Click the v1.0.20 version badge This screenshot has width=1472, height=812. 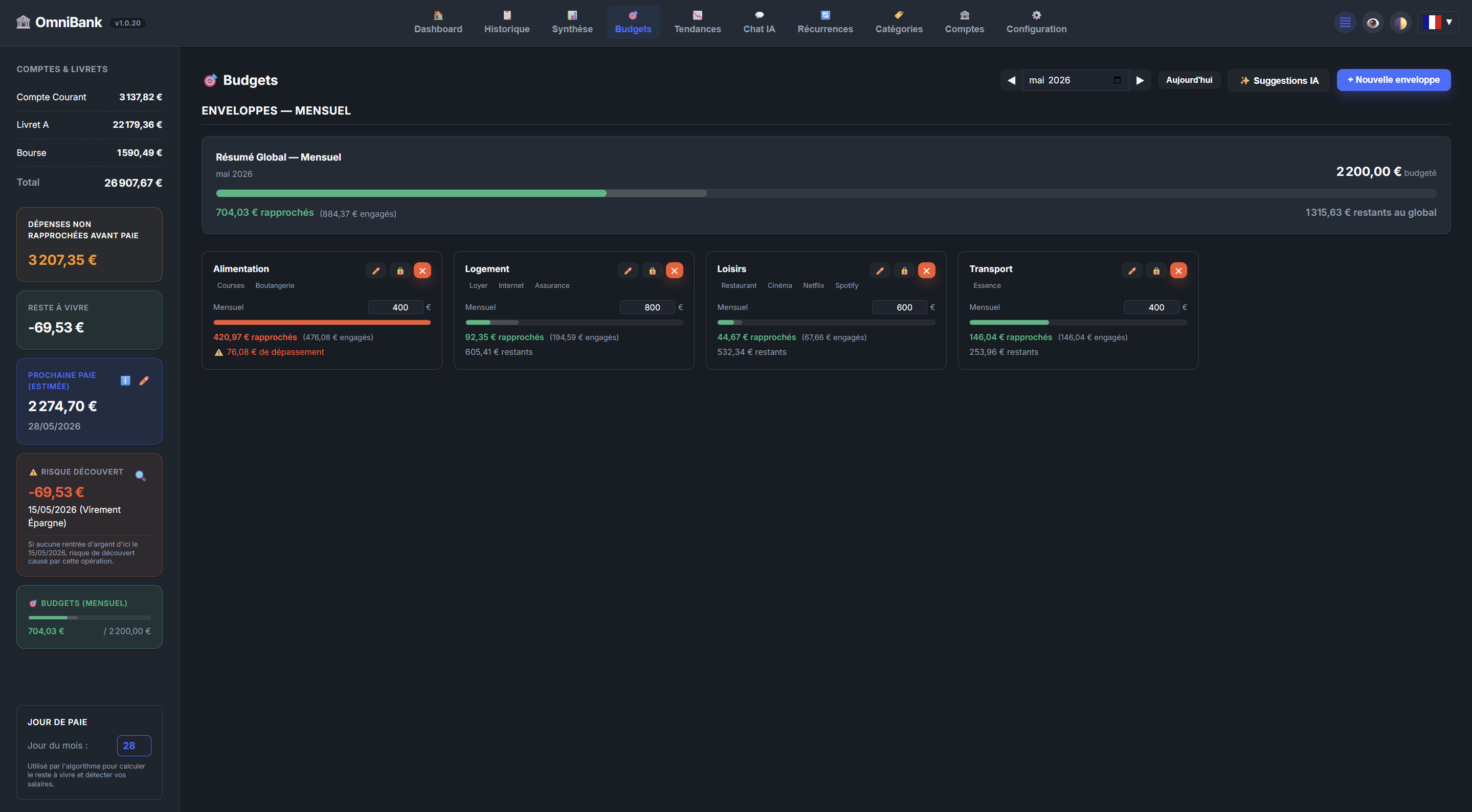pyautogui.click(x=127, y=23)
